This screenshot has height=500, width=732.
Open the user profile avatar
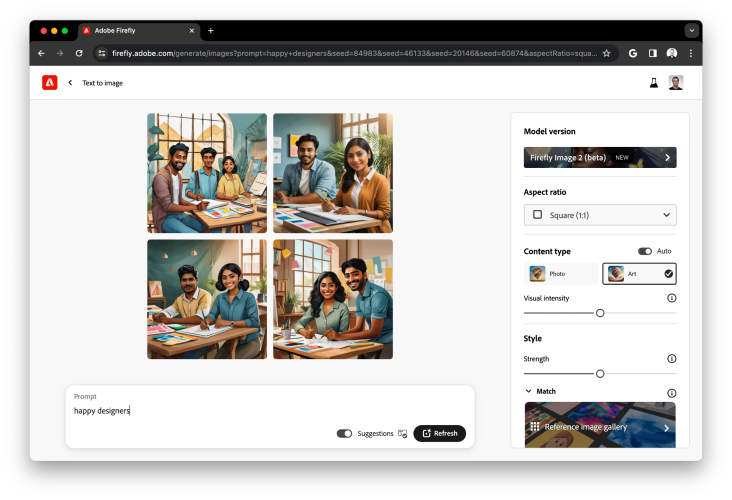point(676,83)
